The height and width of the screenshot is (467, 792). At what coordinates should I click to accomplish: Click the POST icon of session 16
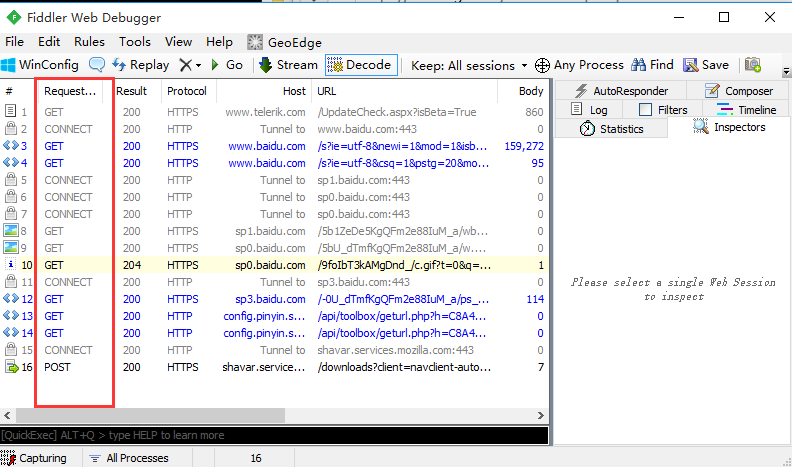(11, 367)
